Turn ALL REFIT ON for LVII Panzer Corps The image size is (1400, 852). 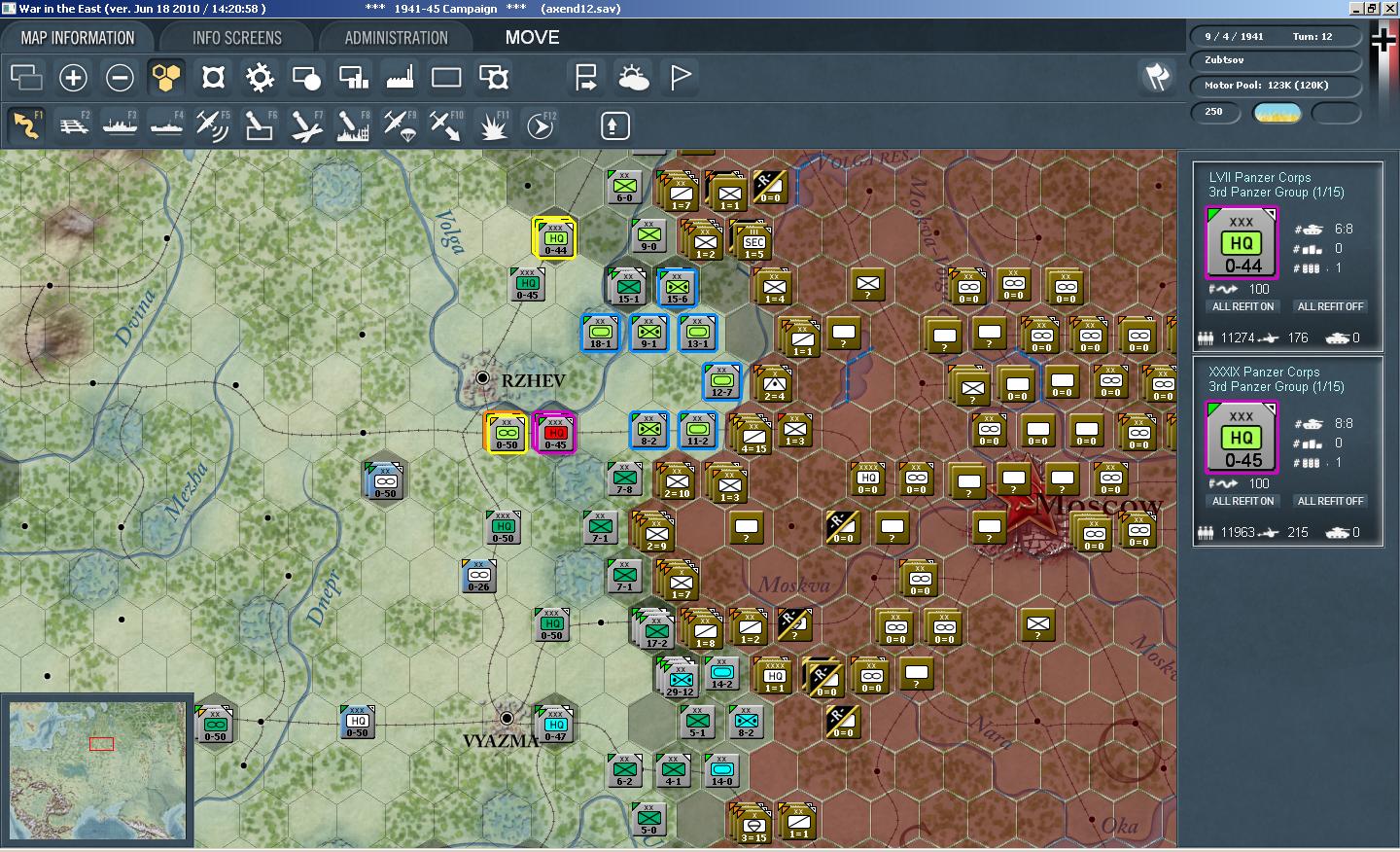pyautogui.click(x=1242, y=306)
